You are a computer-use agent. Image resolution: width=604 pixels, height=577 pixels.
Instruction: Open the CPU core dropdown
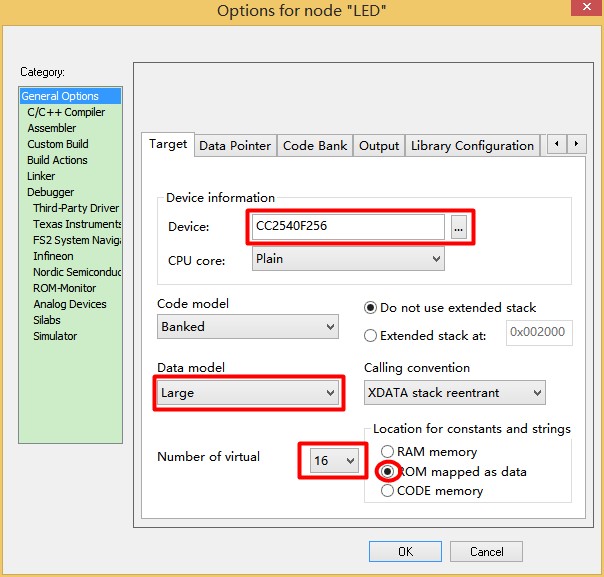tap(346, 259)
